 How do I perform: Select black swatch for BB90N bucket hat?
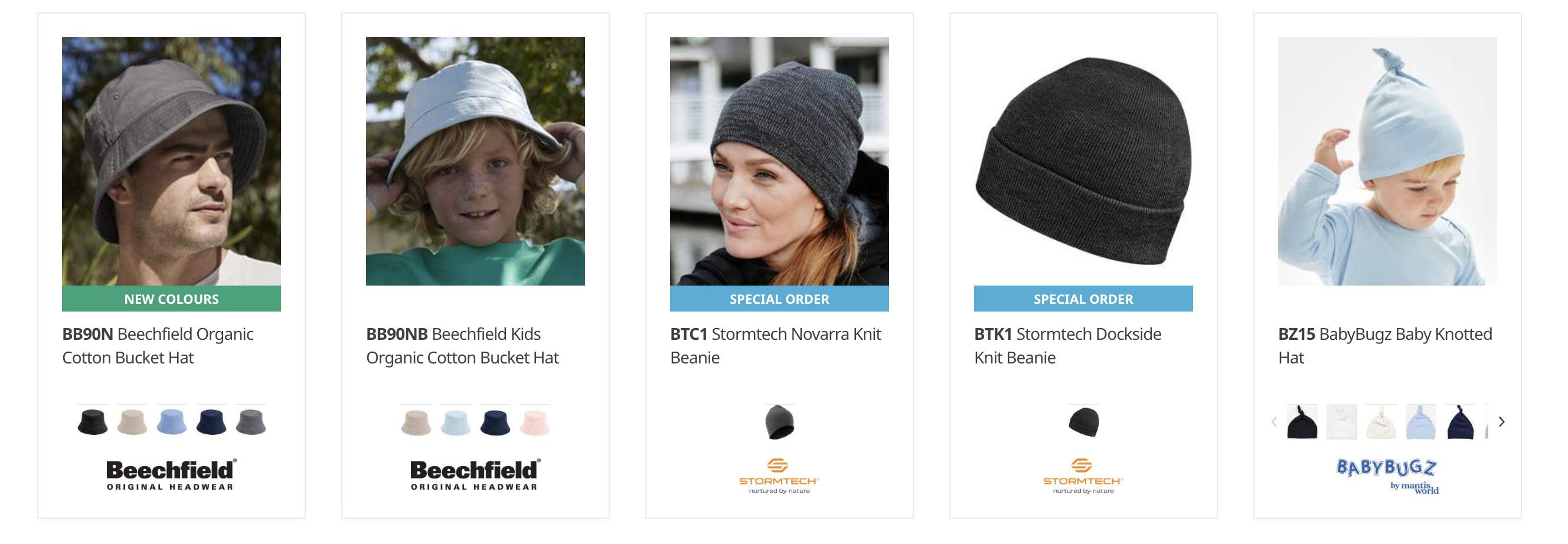coord(93,422)
